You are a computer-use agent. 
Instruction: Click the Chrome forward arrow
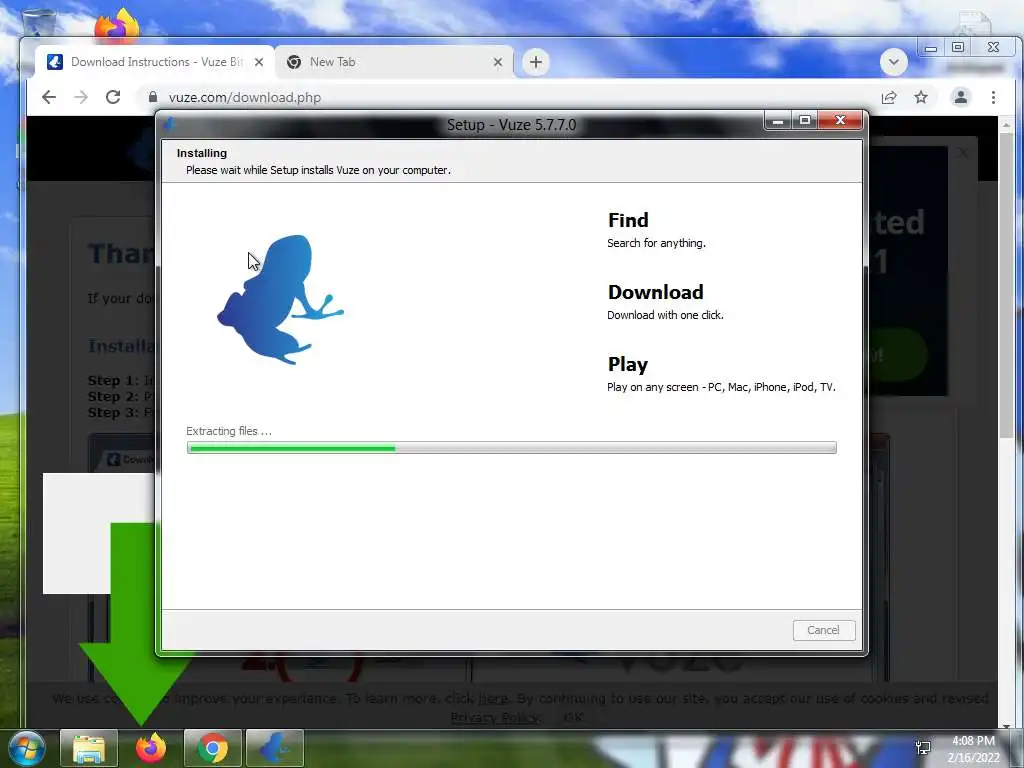coord(81,97)
